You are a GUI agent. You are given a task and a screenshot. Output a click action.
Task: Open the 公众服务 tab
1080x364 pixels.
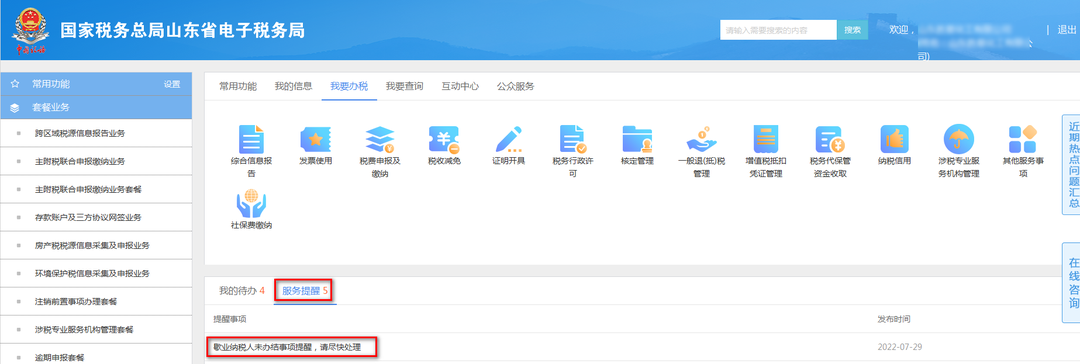(x=516, y=86)
